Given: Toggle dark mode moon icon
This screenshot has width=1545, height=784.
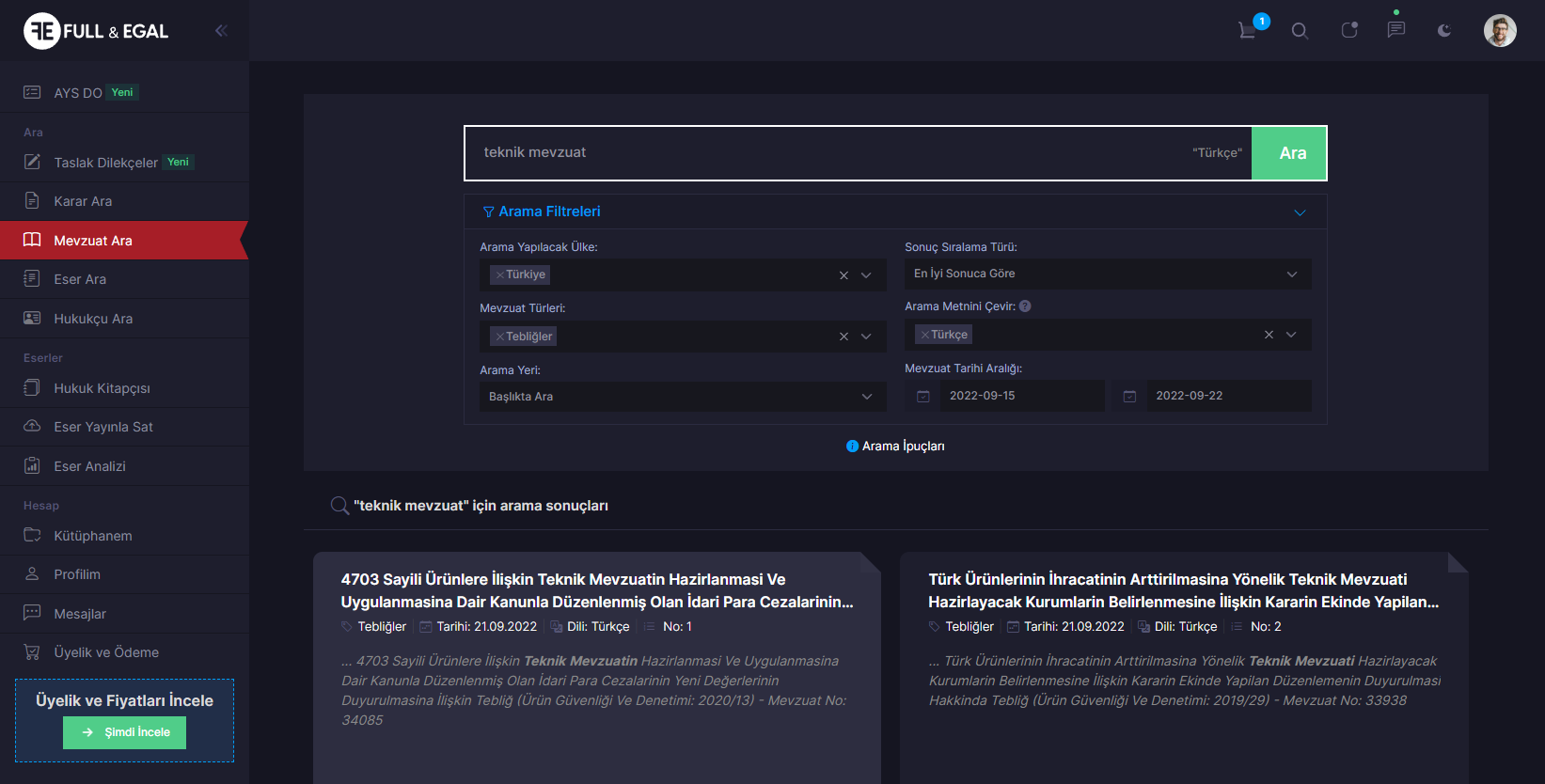Looking at the screenshot, I should 1444,31.
